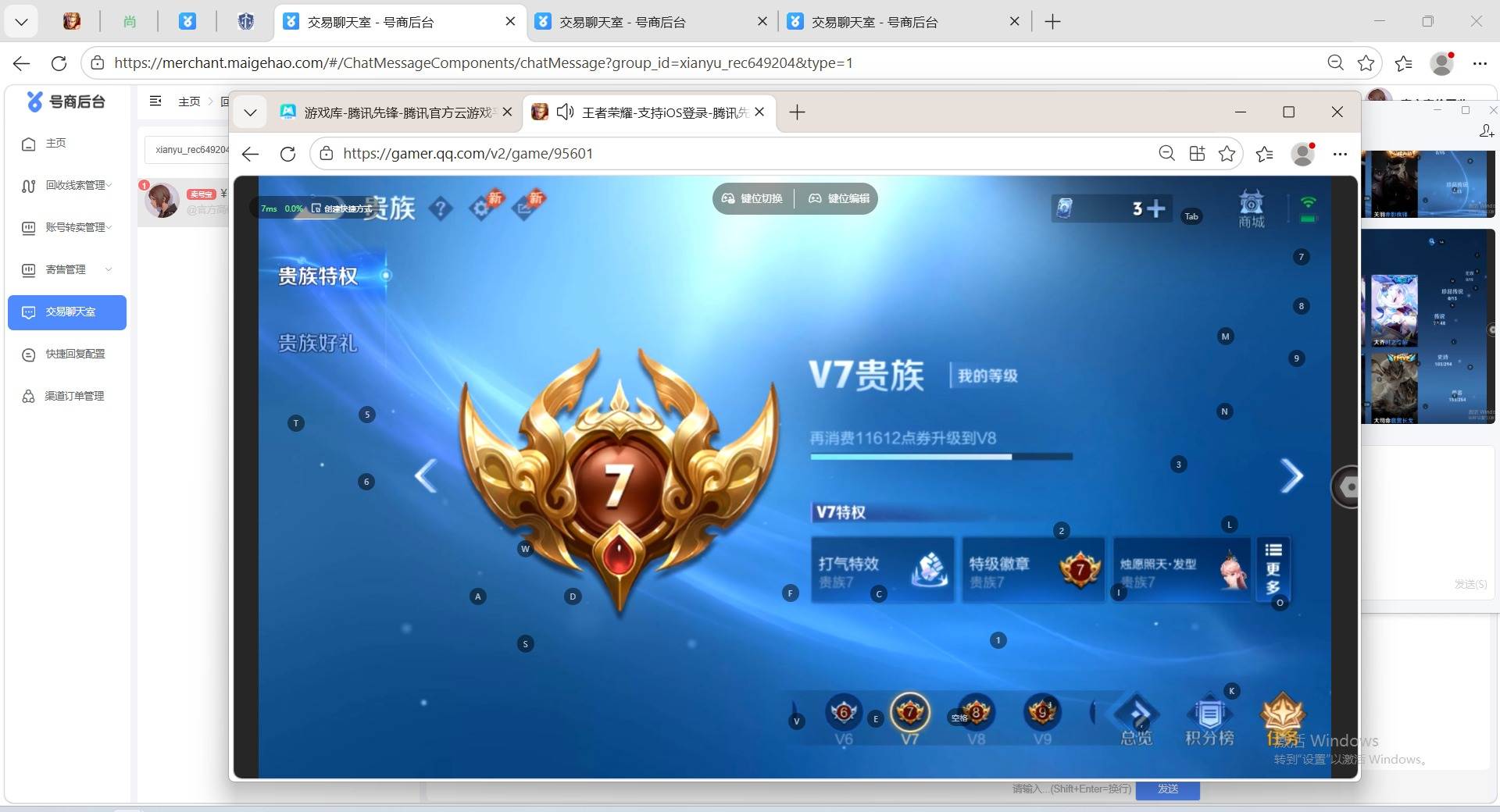Open a new tab in the front browser window
This screenshot has width=1500, height=812.
tap(797, 112)
